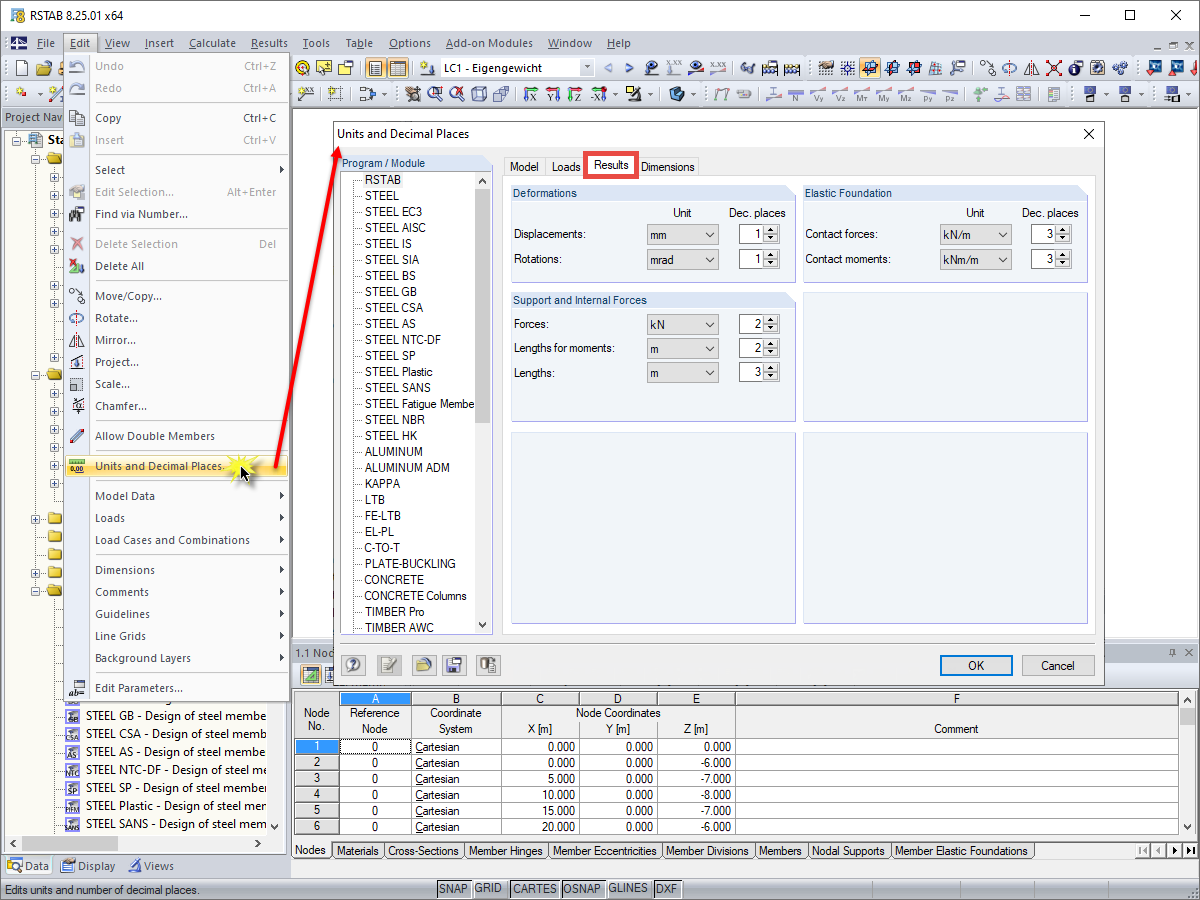This screenshot has width=1200, height=900.
Task: Switch to the Display navigator tab
Action: pyautogui.click(x=88, y=866)
